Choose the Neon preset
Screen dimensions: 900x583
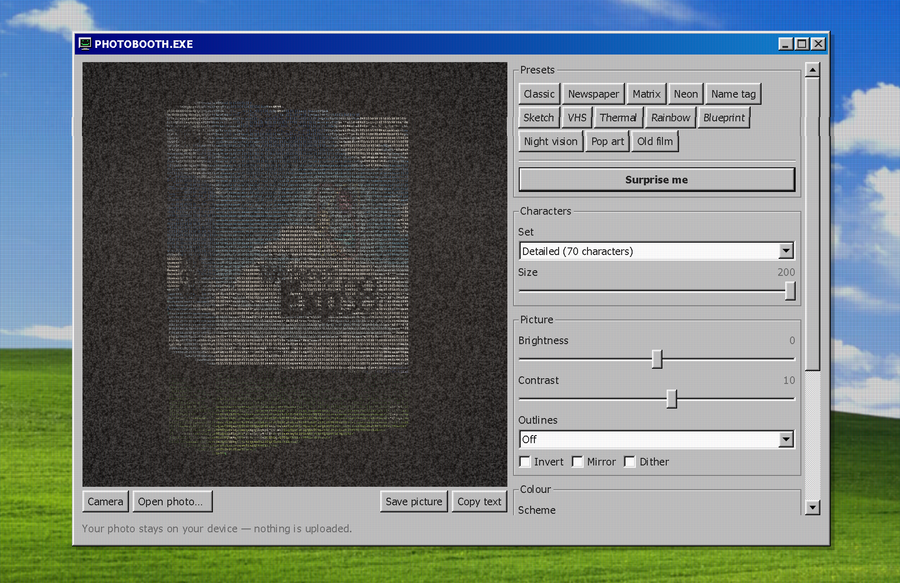(x=686, y=94)
